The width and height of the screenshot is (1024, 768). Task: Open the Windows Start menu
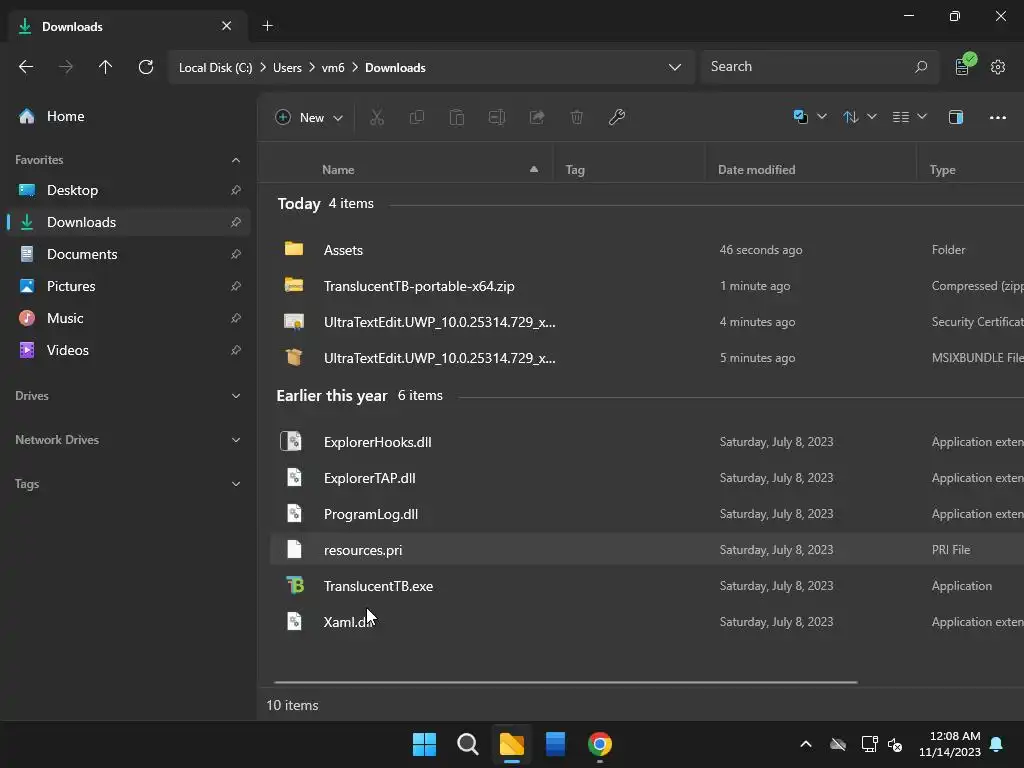click(424, 744)
